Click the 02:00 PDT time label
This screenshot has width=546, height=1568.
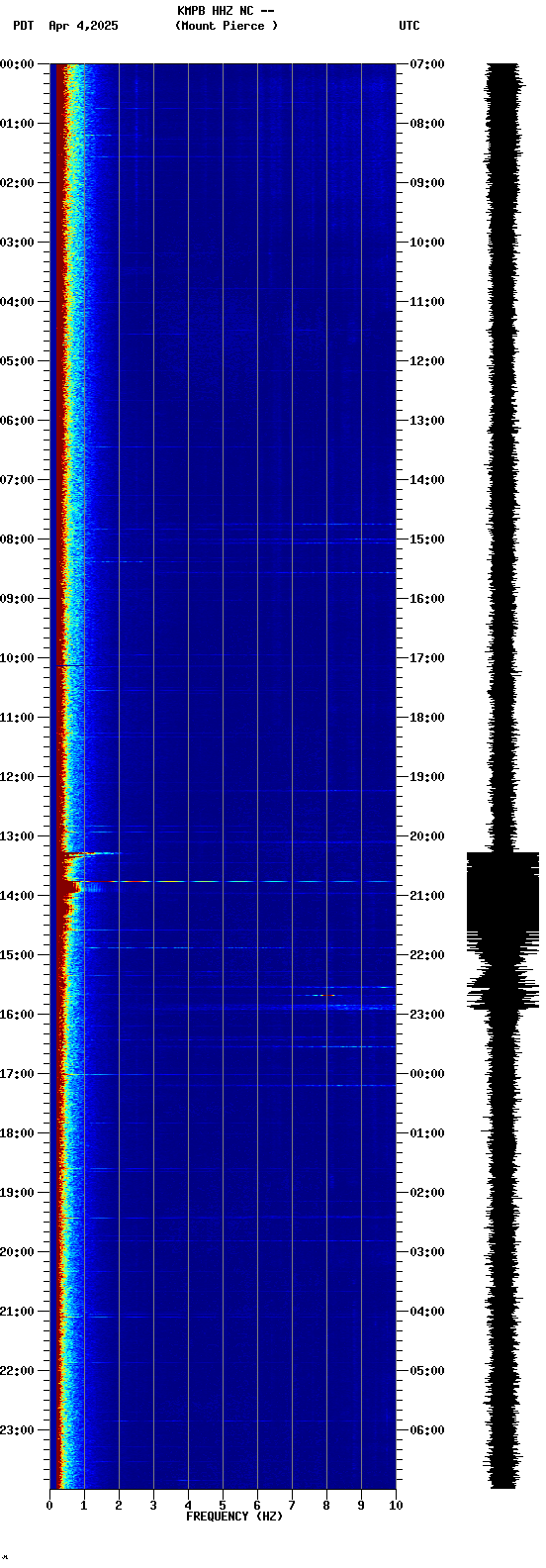[x=18, y=183]
